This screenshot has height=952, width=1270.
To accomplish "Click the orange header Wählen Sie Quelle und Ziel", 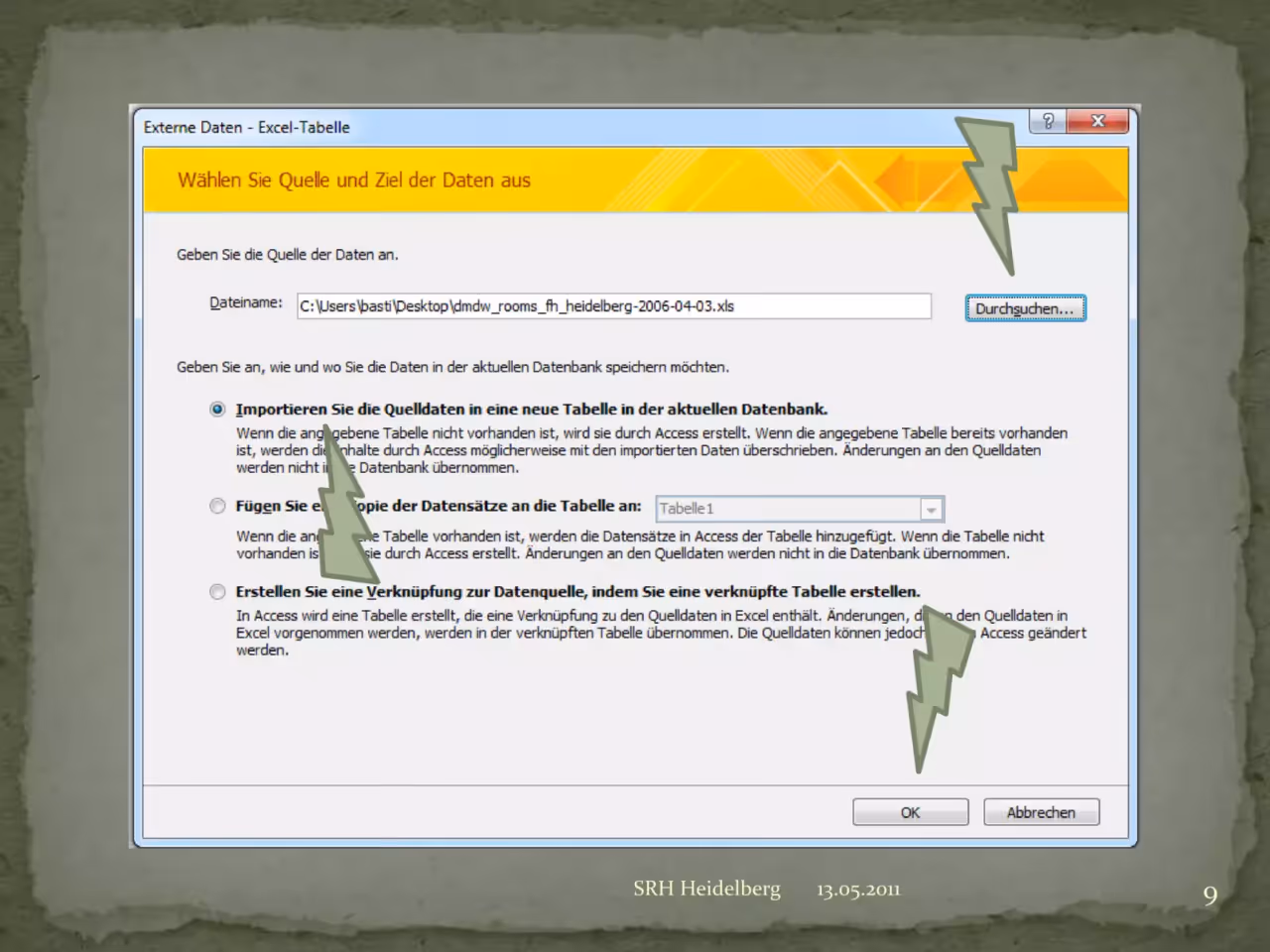I will coord(354,180).
